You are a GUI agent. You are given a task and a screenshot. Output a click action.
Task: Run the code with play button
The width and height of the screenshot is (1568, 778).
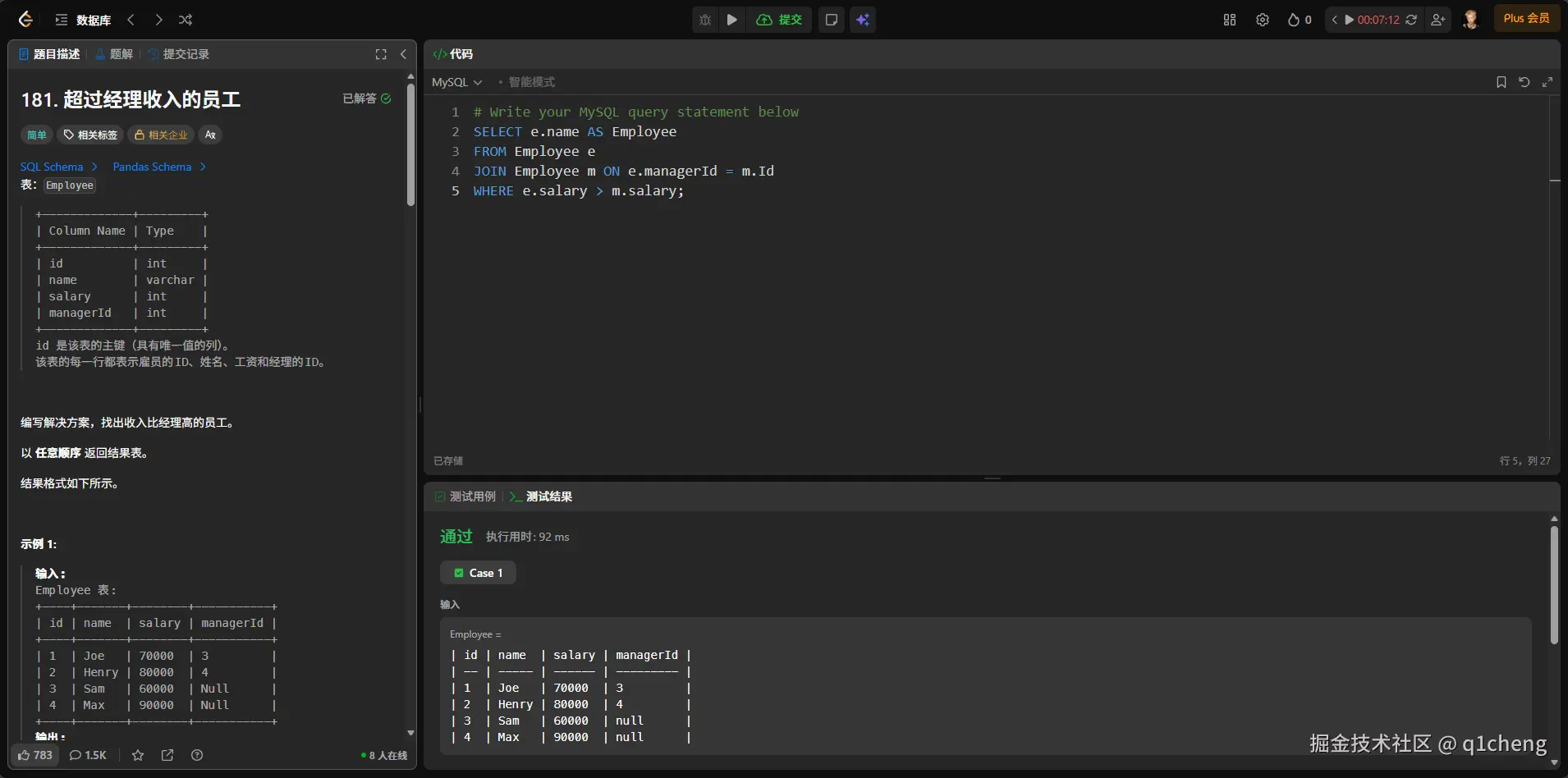point(732,20)
